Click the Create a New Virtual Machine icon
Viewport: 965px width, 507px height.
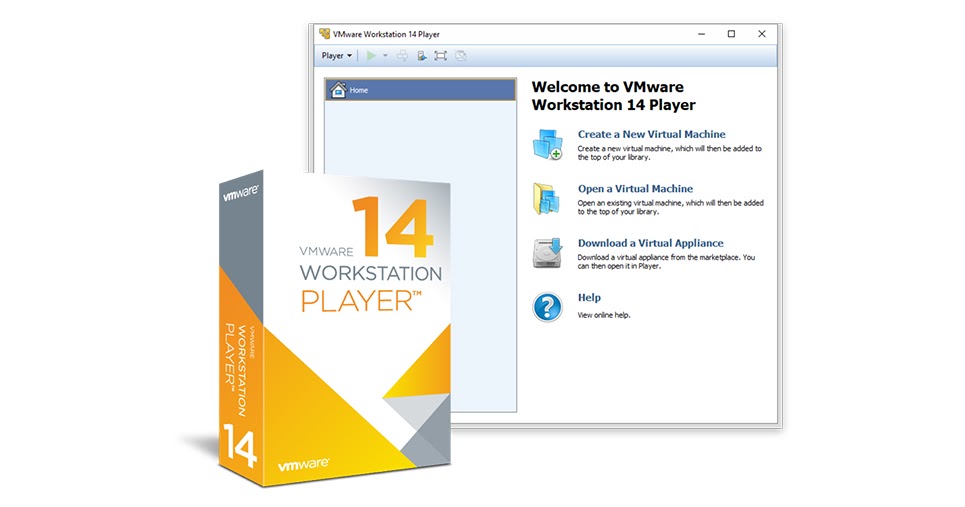coord(547,145)
